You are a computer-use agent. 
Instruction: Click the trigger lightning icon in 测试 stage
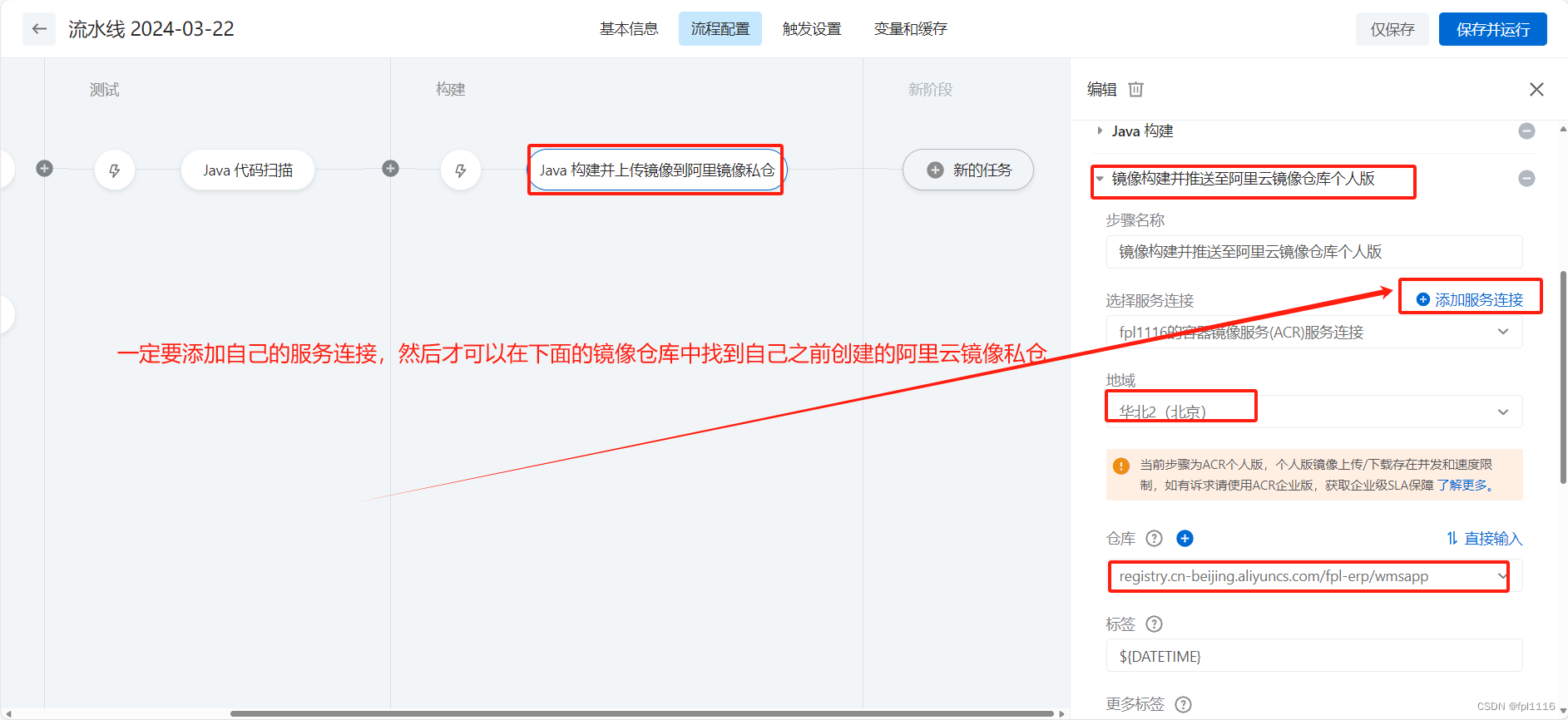[x=115, y=170]
